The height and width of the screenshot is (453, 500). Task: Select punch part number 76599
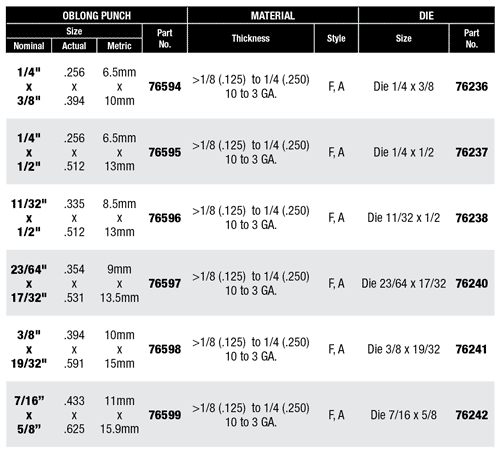pyautogui.click(x=165, y=415)
